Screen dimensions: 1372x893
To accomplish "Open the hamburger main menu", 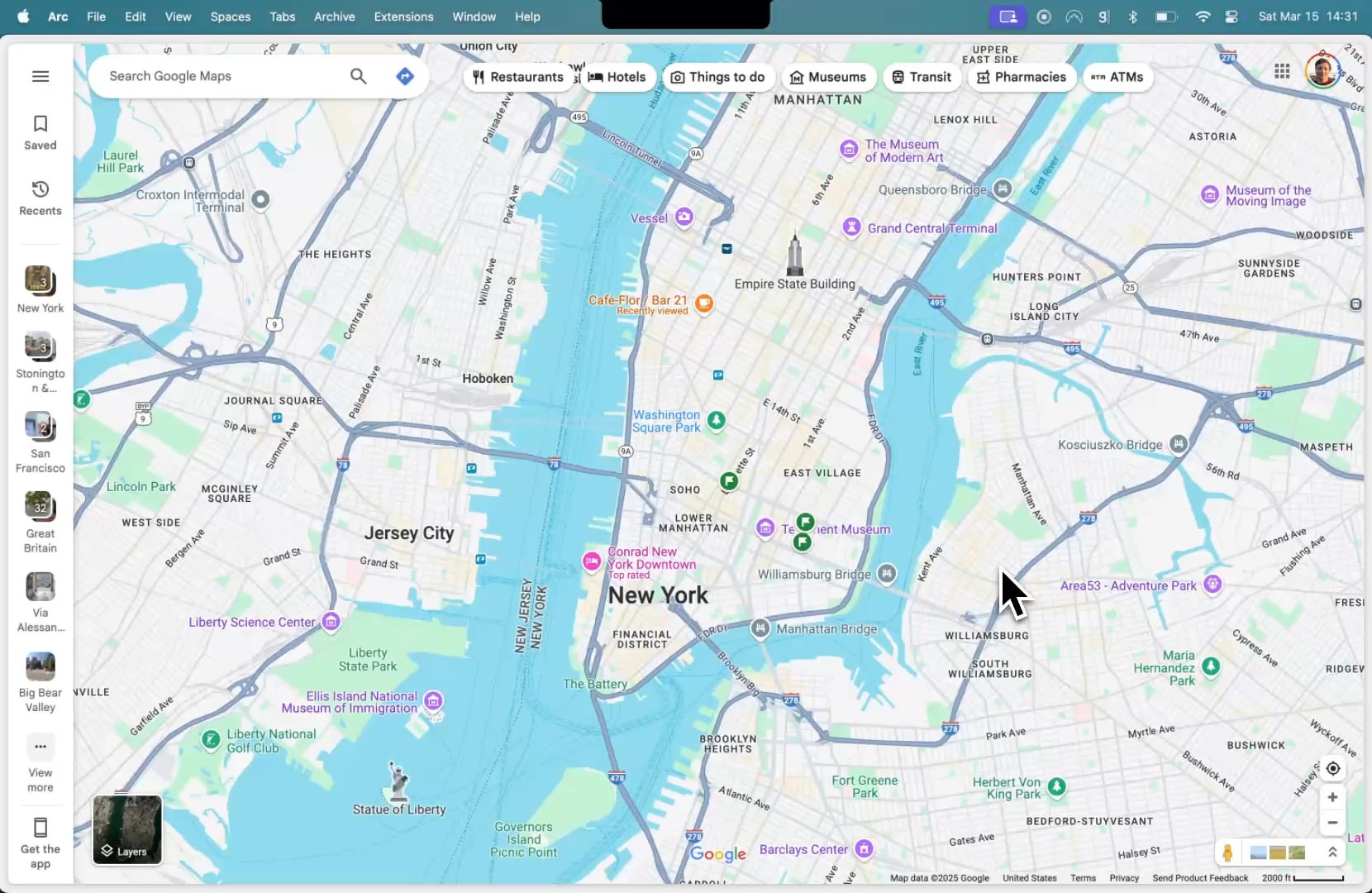I will (x=40, y=76).
